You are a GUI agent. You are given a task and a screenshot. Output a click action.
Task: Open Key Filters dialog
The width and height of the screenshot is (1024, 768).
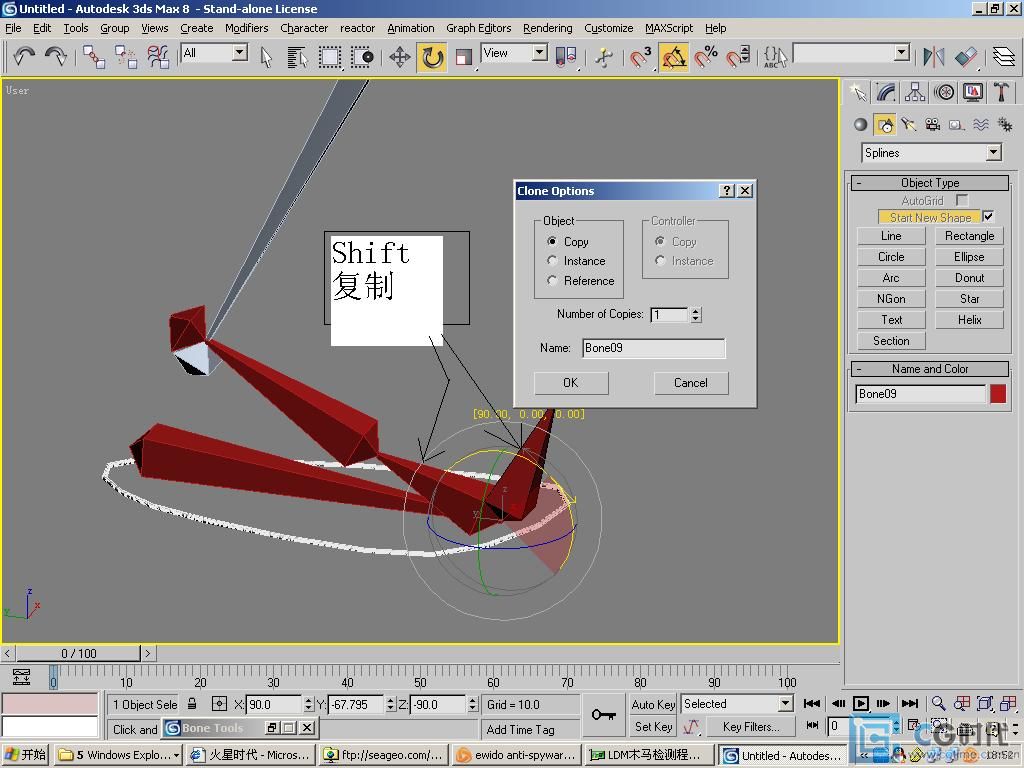click(751, 726)
